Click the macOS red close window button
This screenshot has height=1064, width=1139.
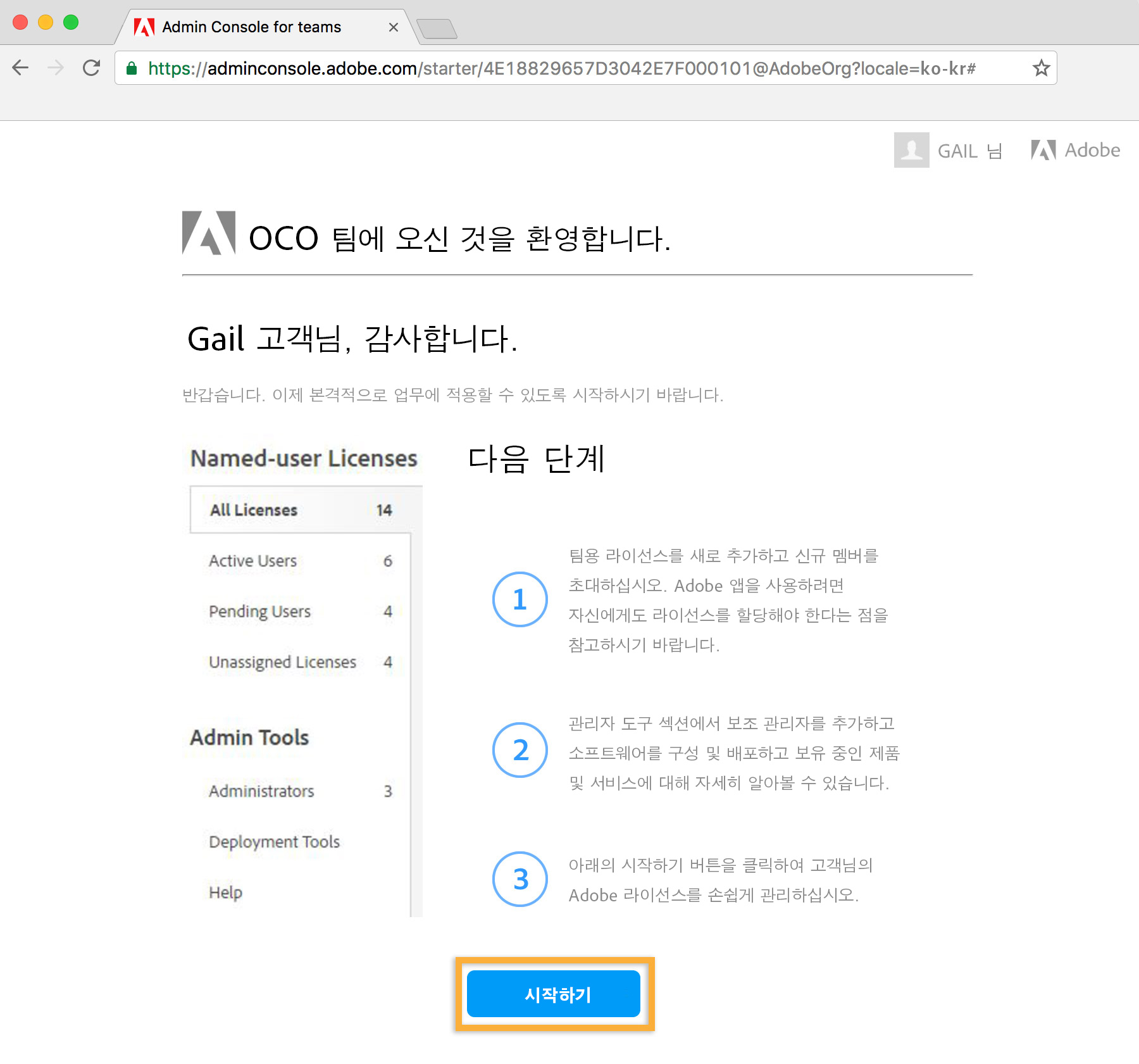pyautogui.click(x=20, y=22)
